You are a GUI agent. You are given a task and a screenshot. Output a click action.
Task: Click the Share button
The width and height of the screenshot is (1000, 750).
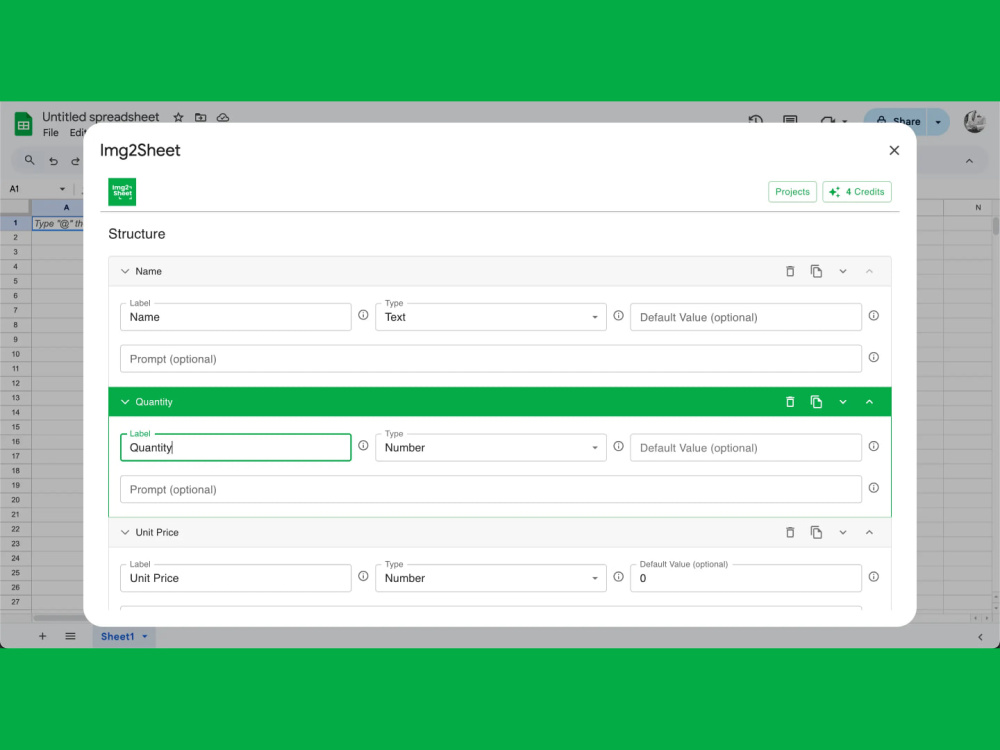(897, 121)
